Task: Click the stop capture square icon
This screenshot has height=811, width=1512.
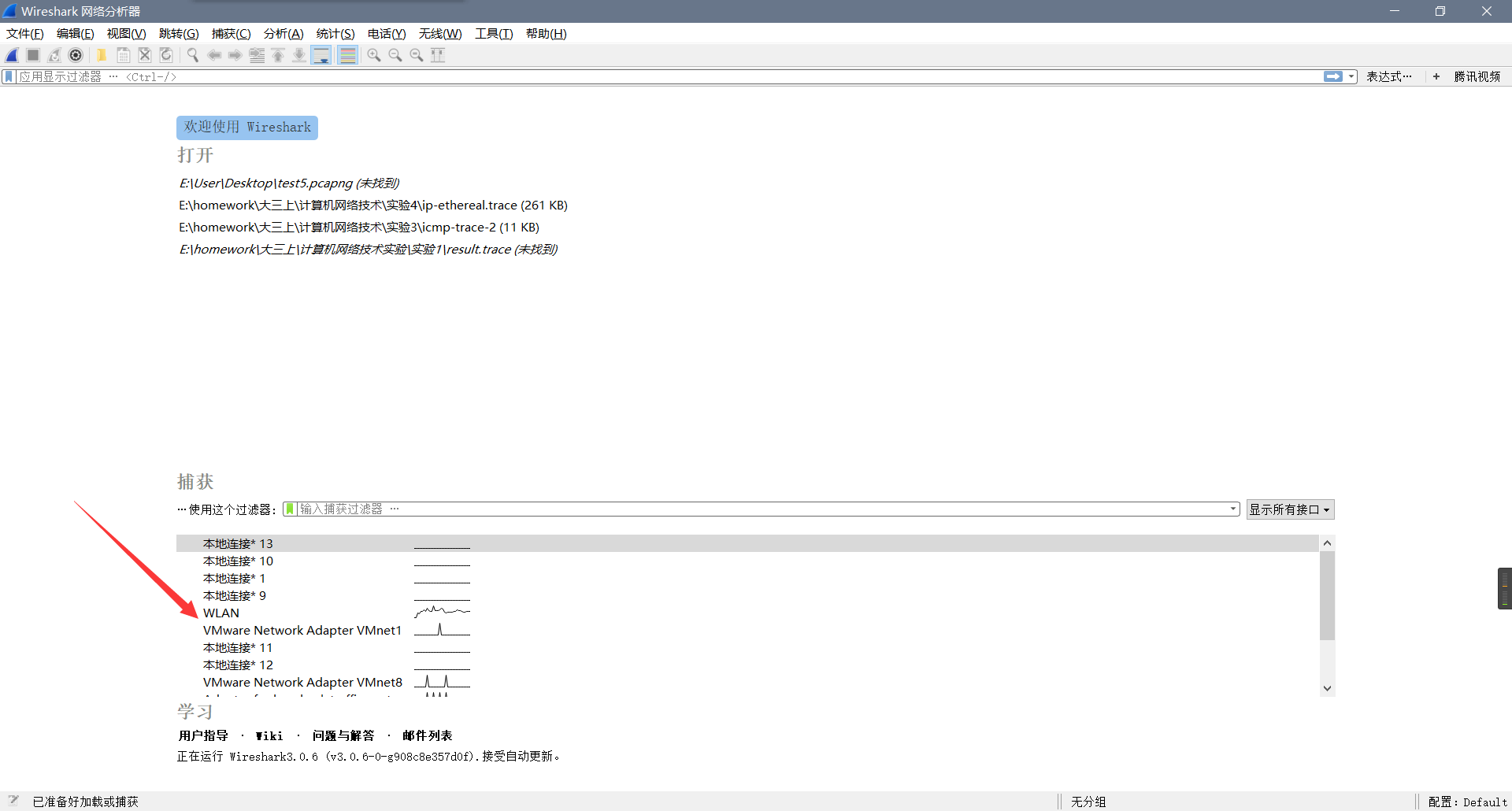Action: tap(33, 55)
